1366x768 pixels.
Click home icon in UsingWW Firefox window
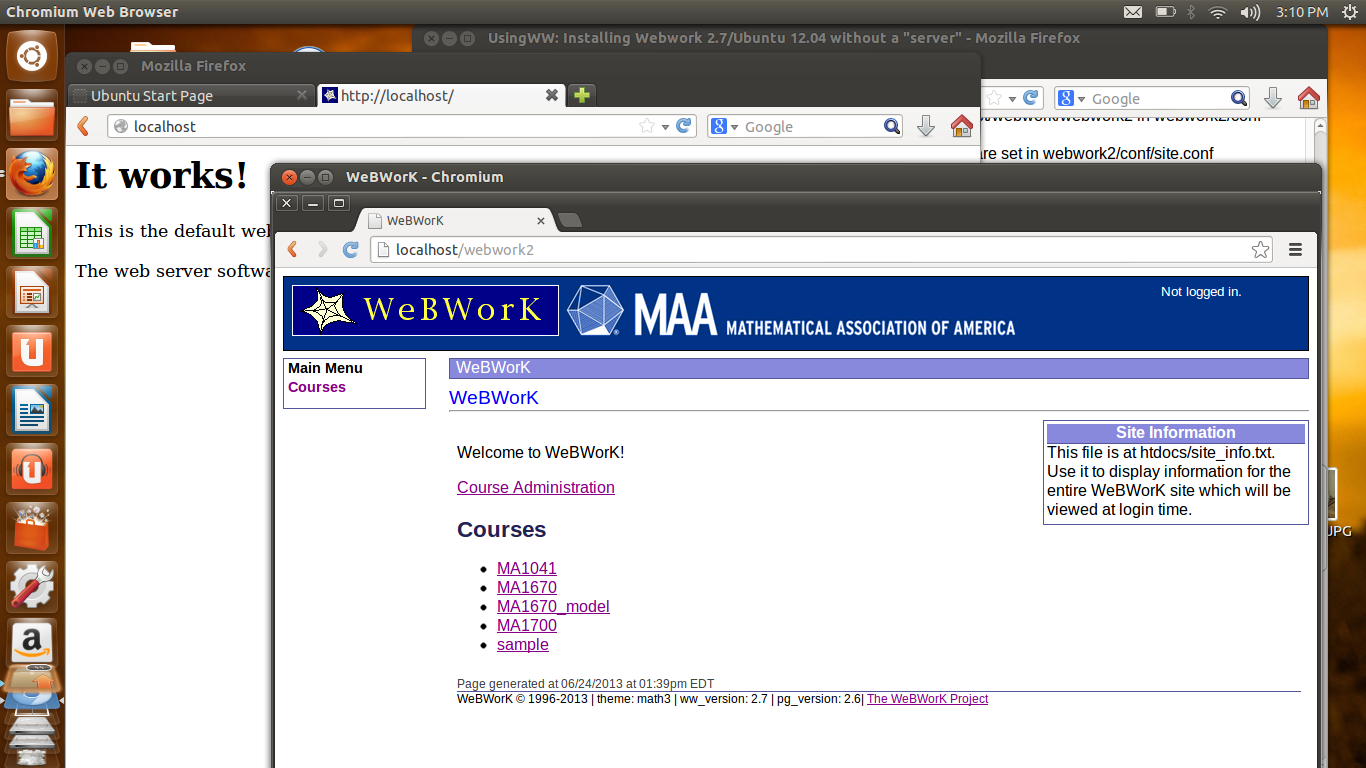(1308, 98)
